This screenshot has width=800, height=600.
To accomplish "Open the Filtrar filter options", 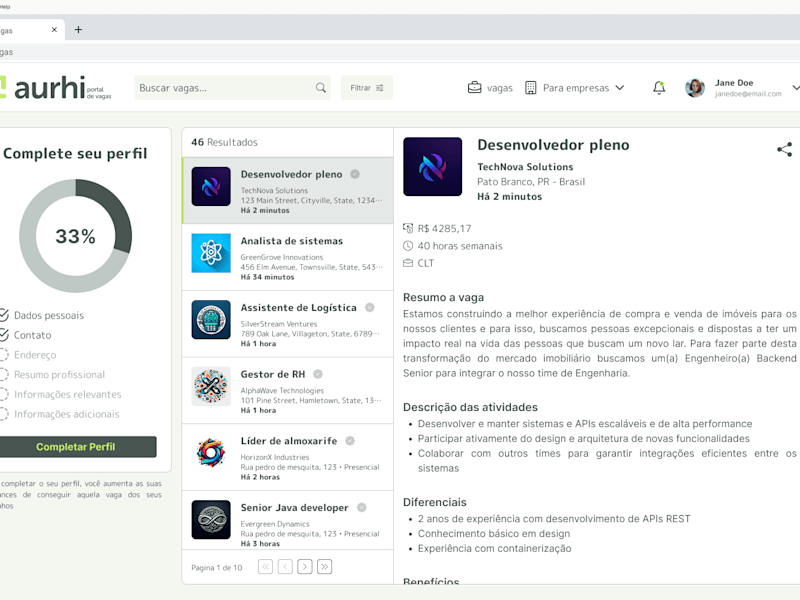I will click(366, 88).
